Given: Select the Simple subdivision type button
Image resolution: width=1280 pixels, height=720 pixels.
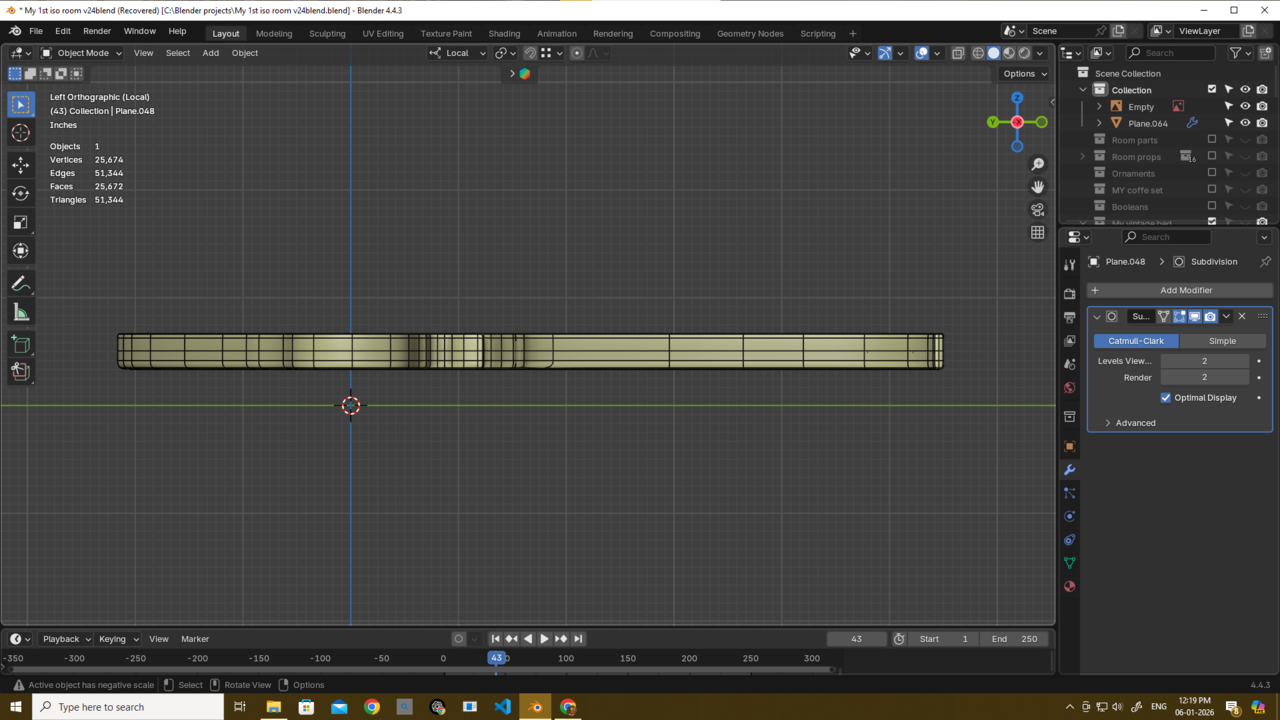Looking at the screenshot, I should 1222,341.
